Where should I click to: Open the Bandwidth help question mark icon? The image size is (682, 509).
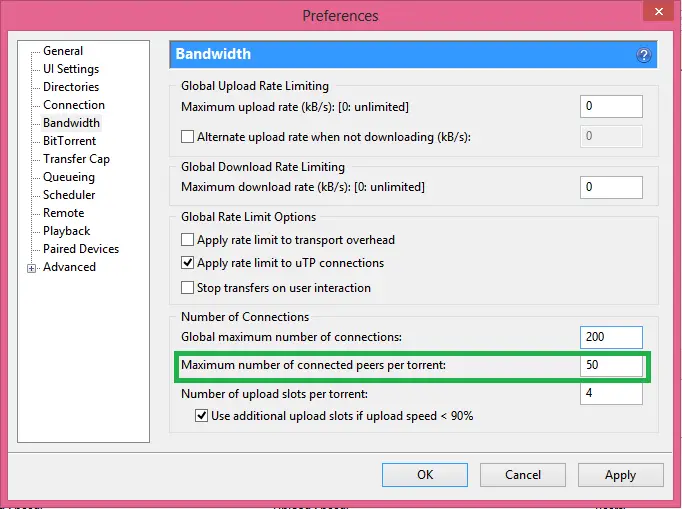[x=644, y=55]
